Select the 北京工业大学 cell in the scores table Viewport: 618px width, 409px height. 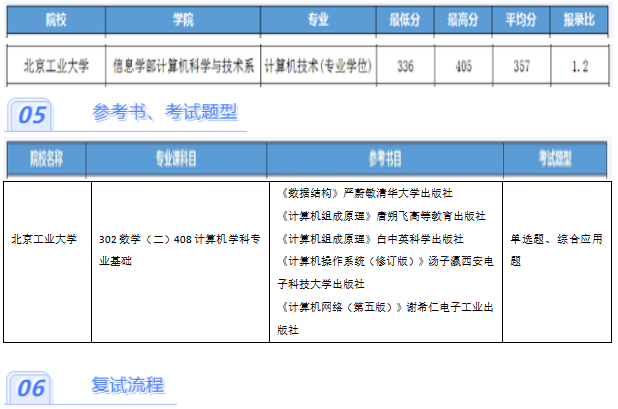click(56, 65)
